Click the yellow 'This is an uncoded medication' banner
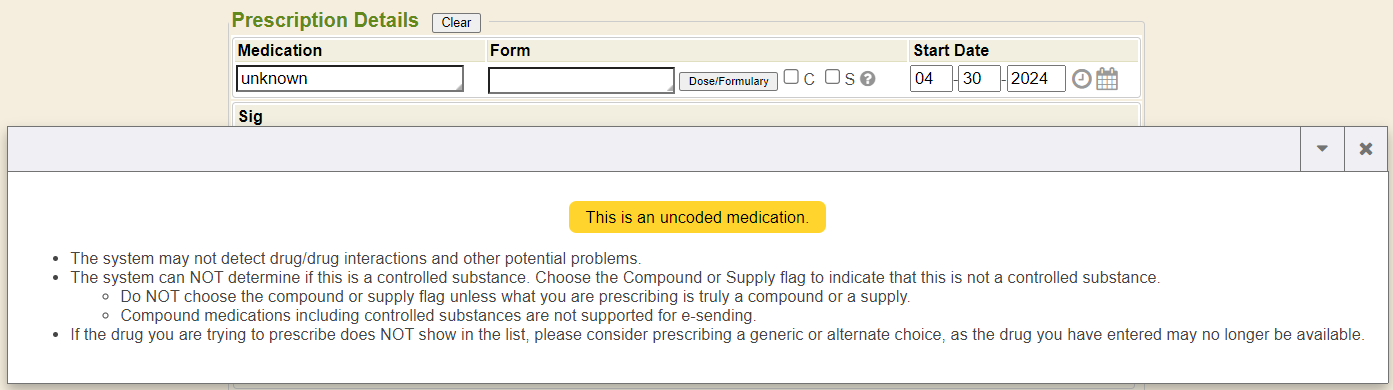 click(x=697, y=217)
